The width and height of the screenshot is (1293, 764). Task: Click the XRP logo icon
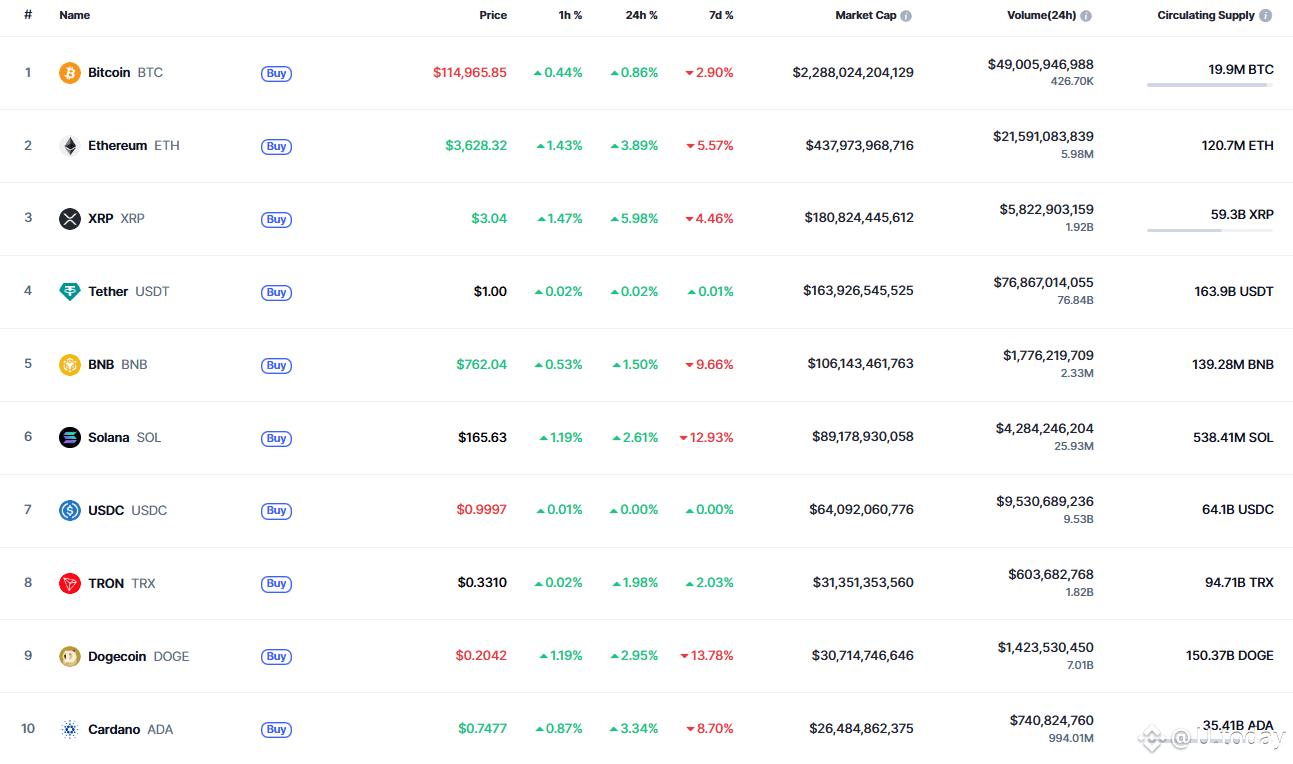[69, 219]
